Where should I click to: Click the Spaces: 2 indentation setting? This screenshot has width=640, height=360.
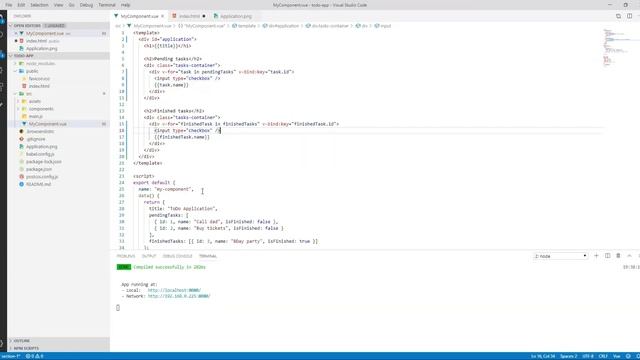click(x=569, y=356)
